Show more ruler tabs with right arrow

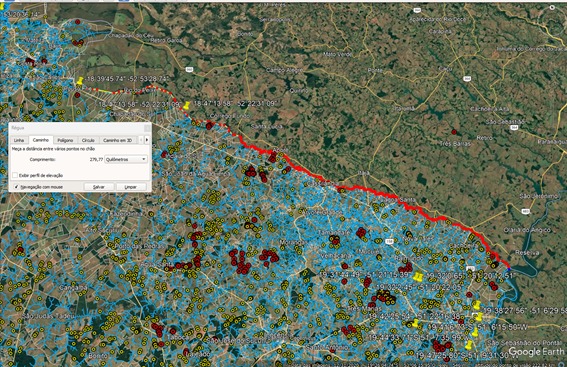pyautogui.click(x=147, y=140)
